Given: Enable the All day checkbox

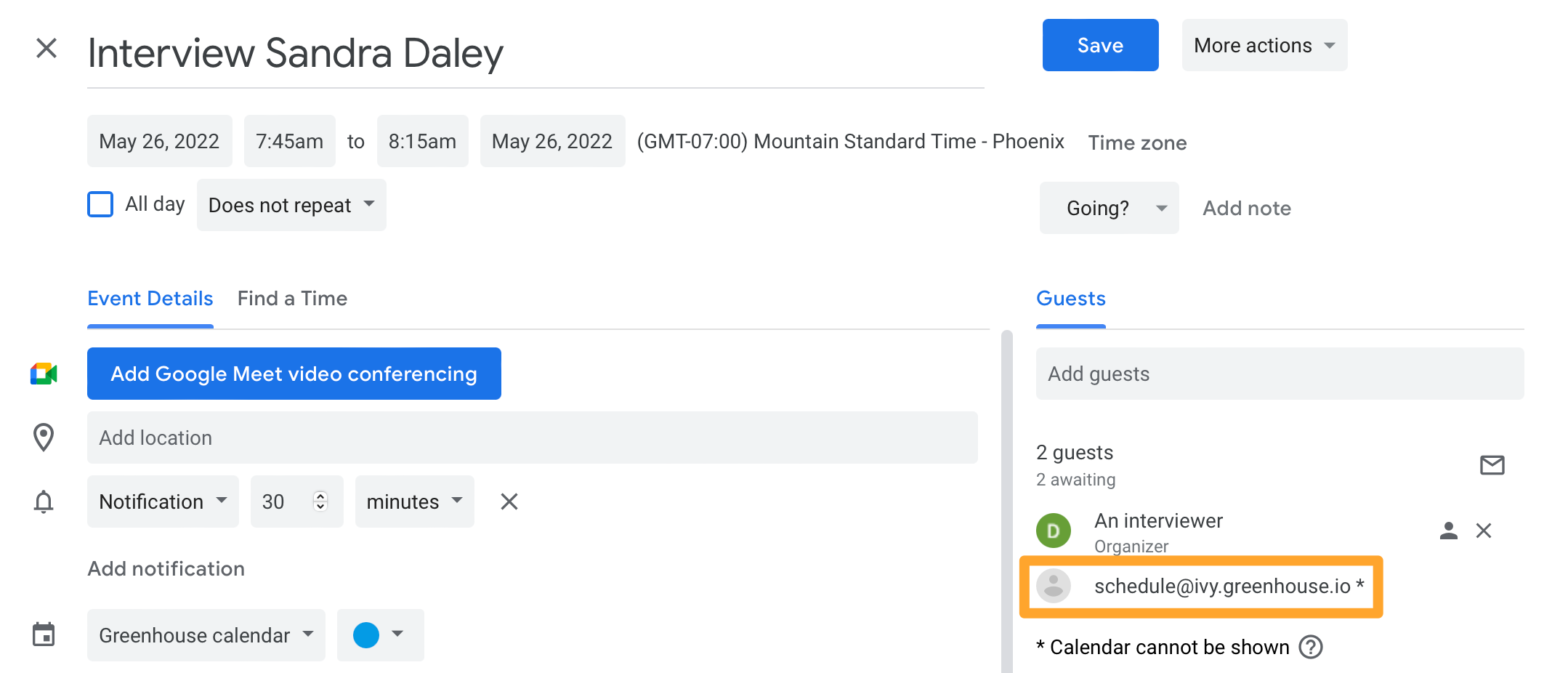Looking at the screenshot, I should point(100,204).
